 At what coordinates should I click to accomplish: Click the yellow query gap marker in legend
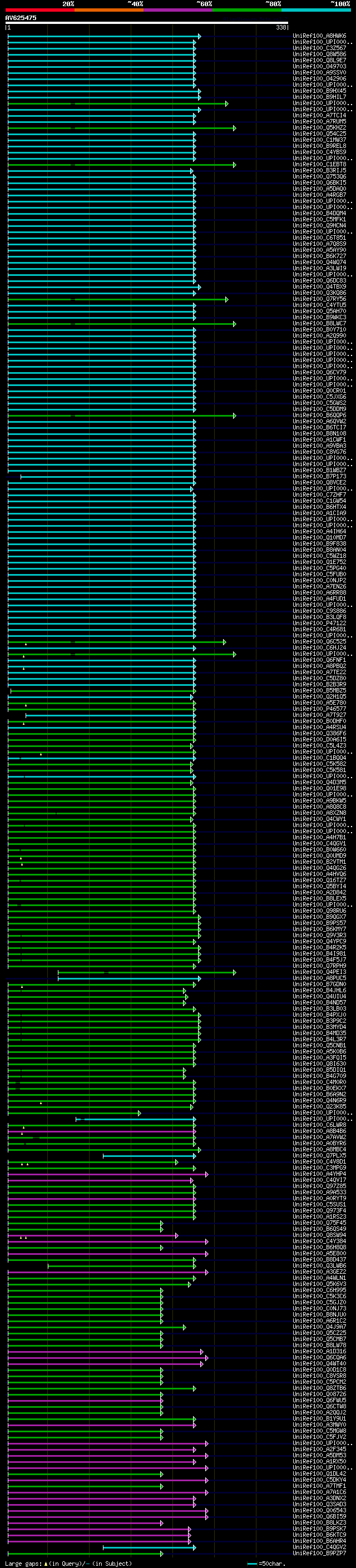pyautogui.click(x=46, y=1563)
